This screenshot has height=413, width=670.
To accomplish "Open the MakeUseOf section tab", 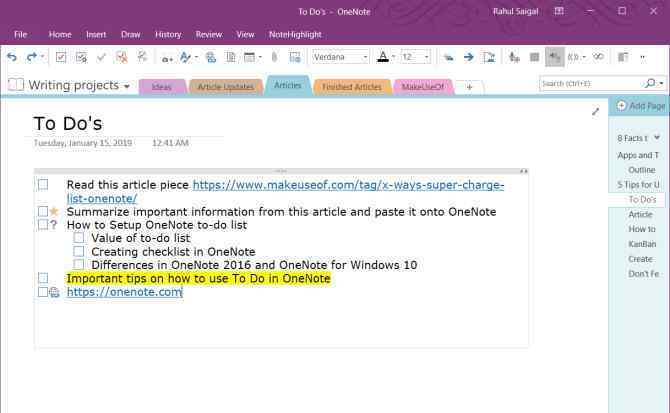I will [x=423, y=87].
